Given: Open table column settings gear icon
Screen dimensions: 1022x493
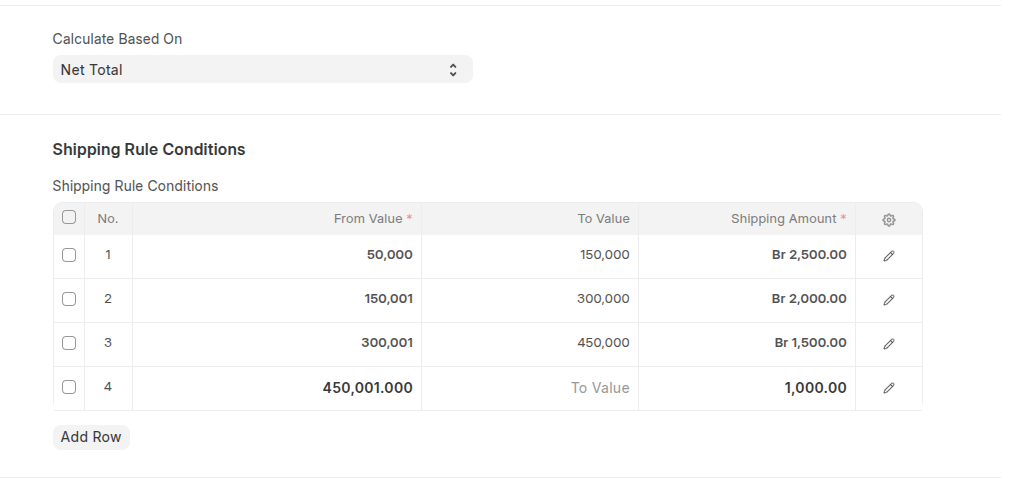Looking at the screenshot, I should (x=888, y=220).
